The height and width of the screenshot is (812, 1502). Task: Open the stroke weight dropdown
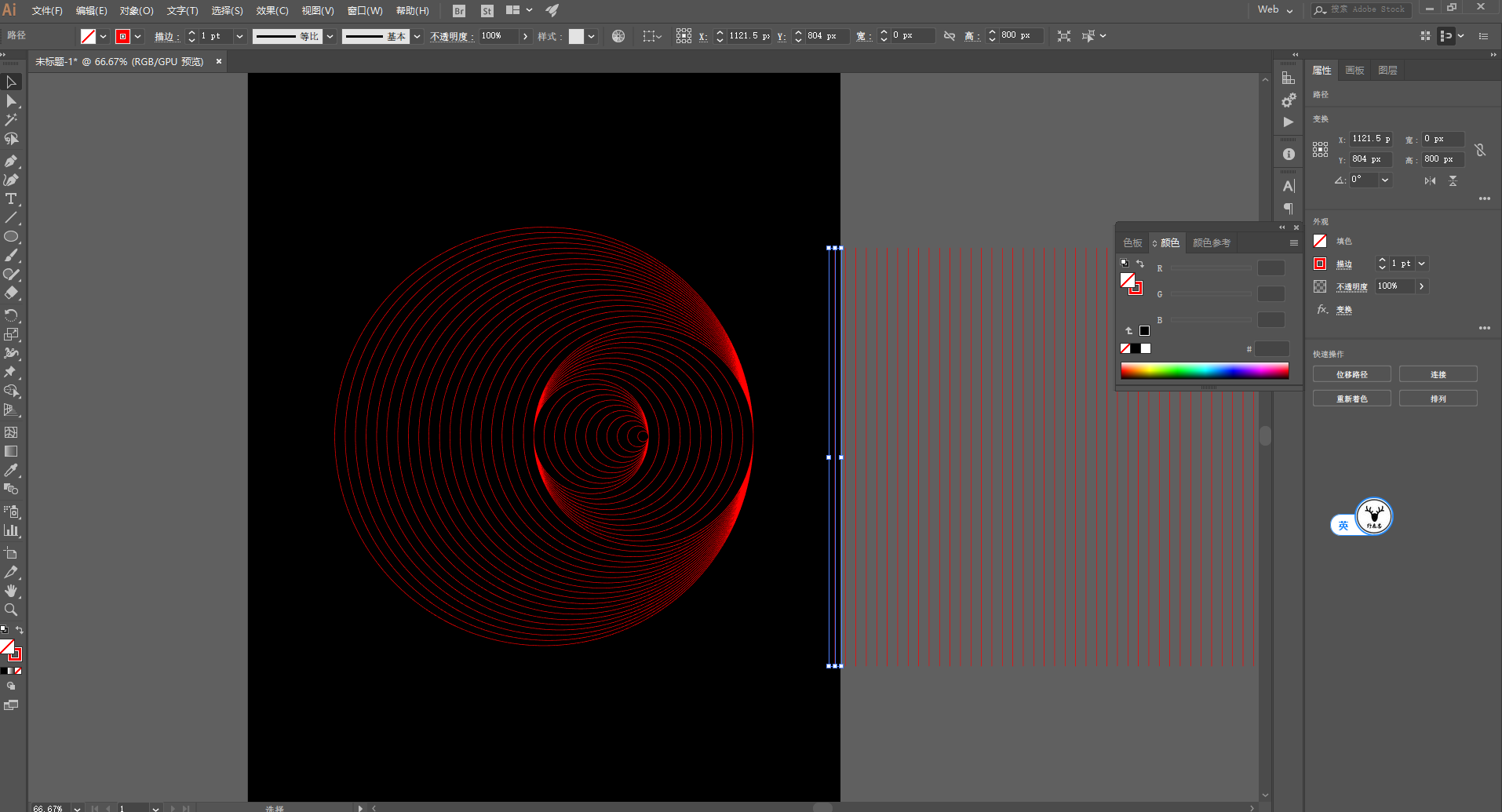239,36
